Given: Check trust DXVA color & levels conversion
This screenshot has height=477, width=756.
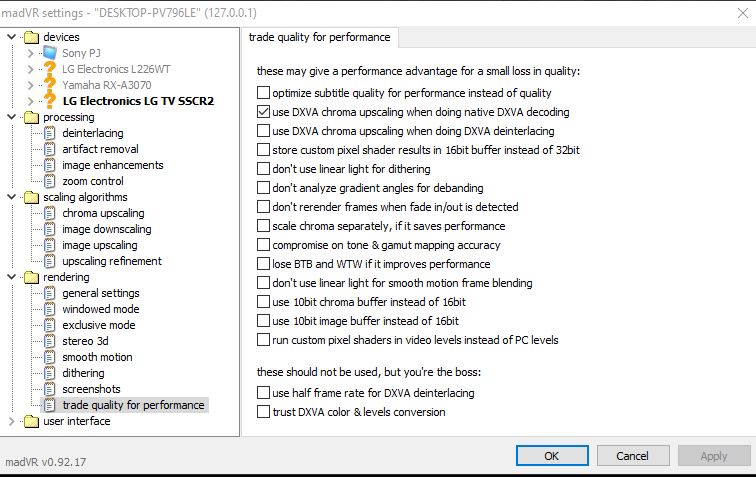Looking at the screenshot, I should (x=263, y=412).
